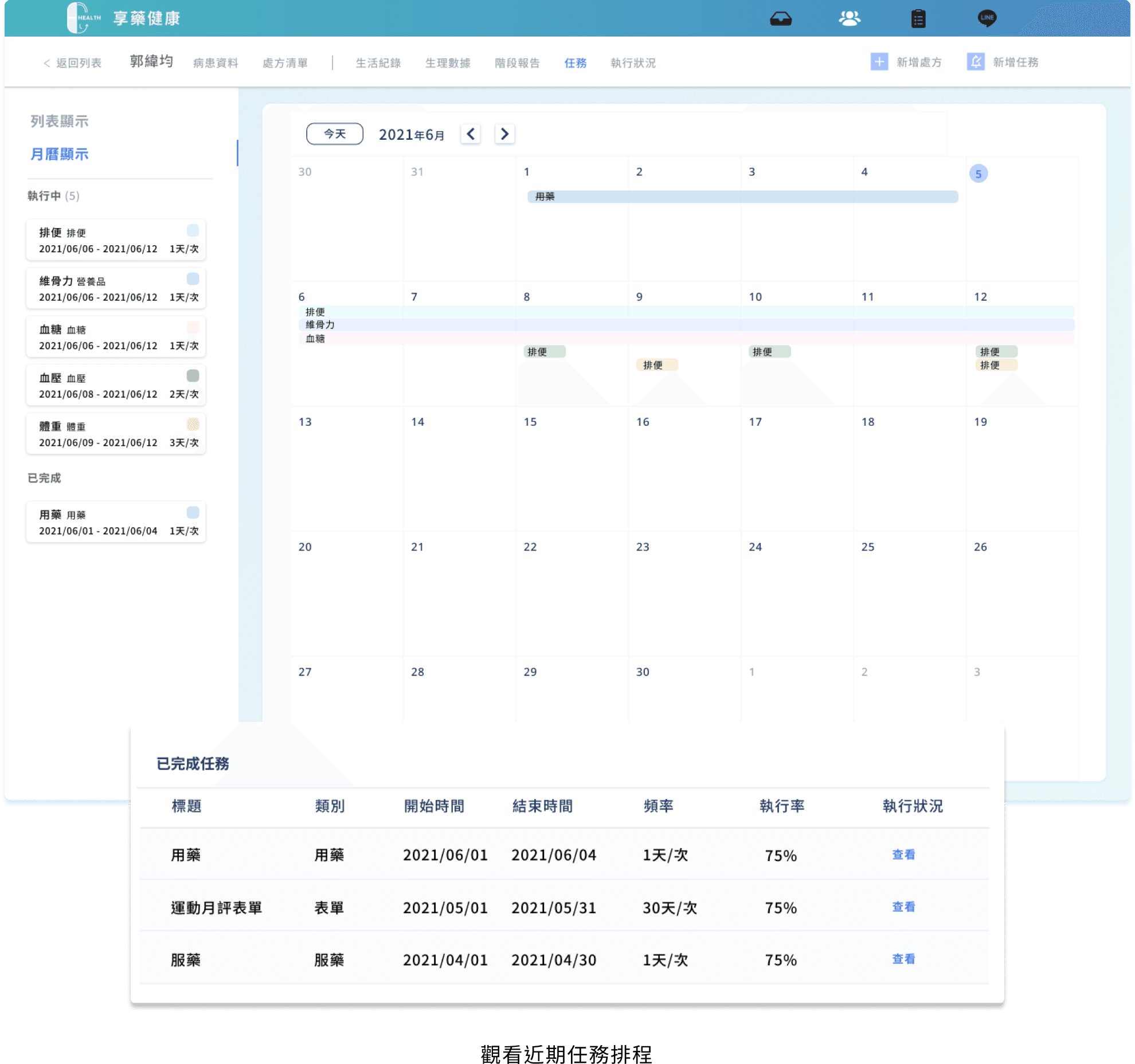This screenshot has height=1064, width=1135.
Task: Go to previous month arrow
Action: coord(471,134)
